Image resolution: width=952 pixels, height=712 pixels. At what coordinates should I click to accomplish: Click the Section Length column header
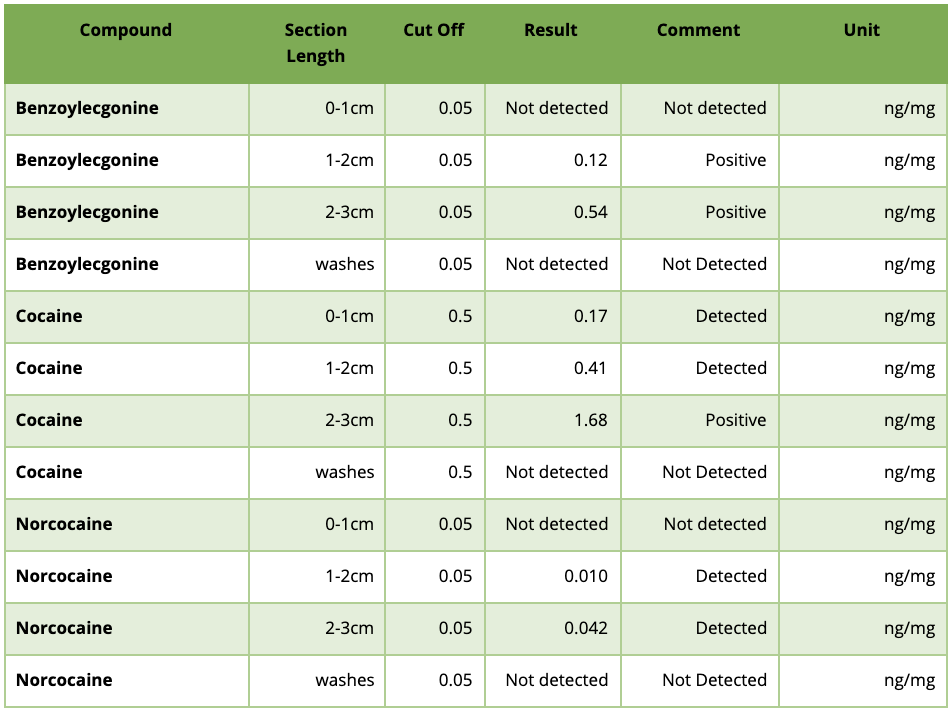[x=316, y=43]
